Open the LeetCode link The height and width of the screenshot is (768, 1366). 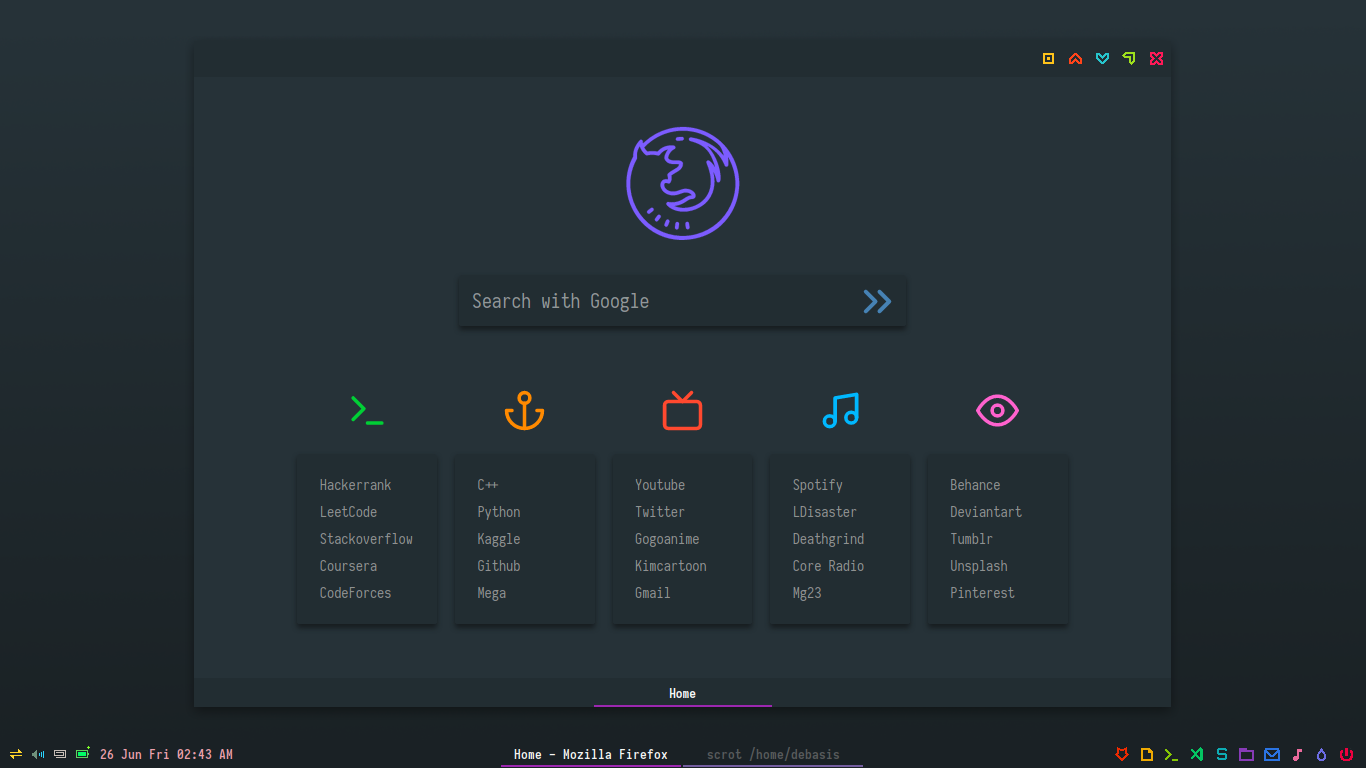click(x=348, y=512)
